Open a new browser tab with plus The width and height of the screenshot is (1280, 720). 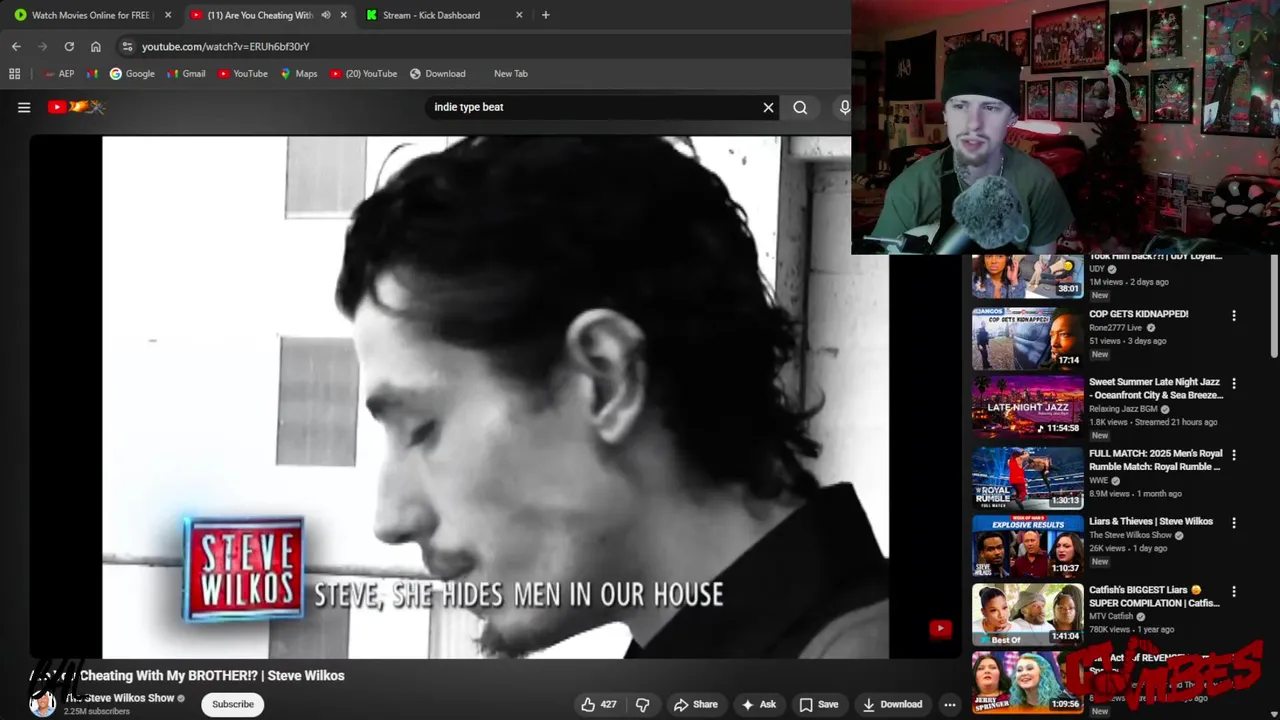545,15
